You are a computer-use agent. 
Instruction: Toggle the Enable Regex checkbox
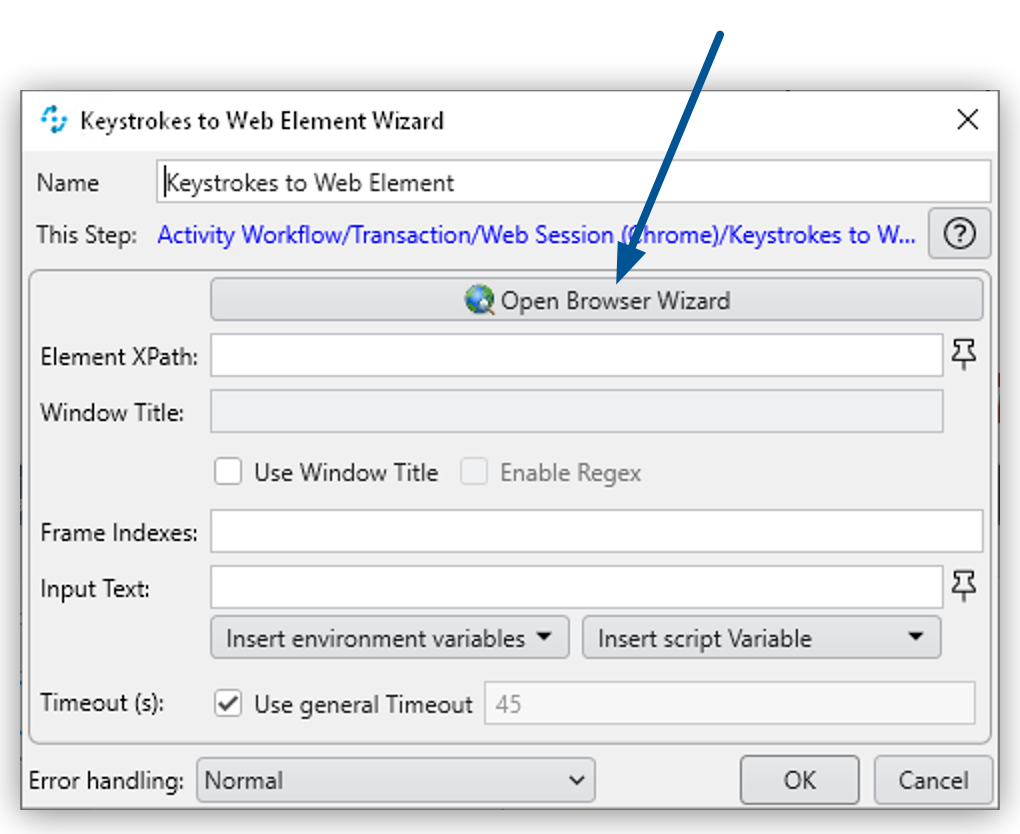(x=475, y=472)
